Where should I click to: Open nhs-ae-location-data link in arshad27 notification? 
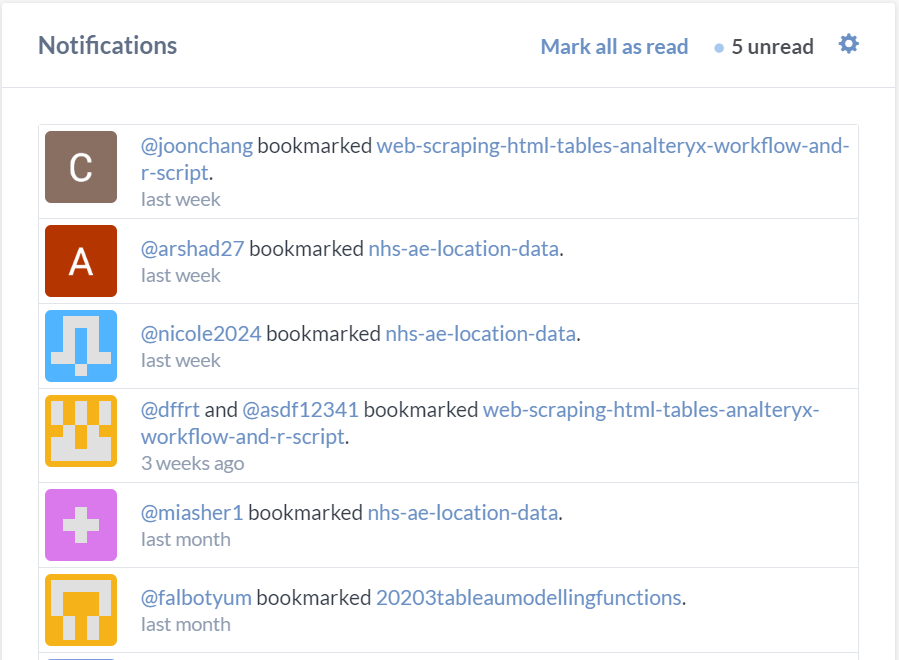[463, 249]
